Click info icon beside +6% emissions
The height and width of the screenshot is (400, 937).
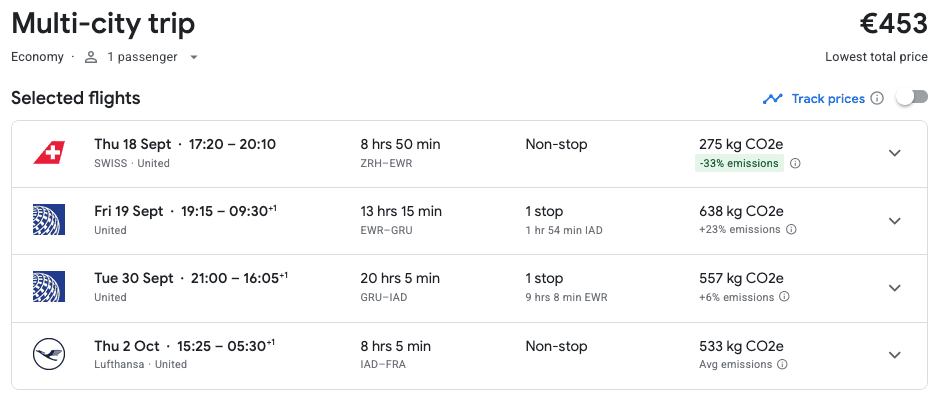click(x=784, y=297)
